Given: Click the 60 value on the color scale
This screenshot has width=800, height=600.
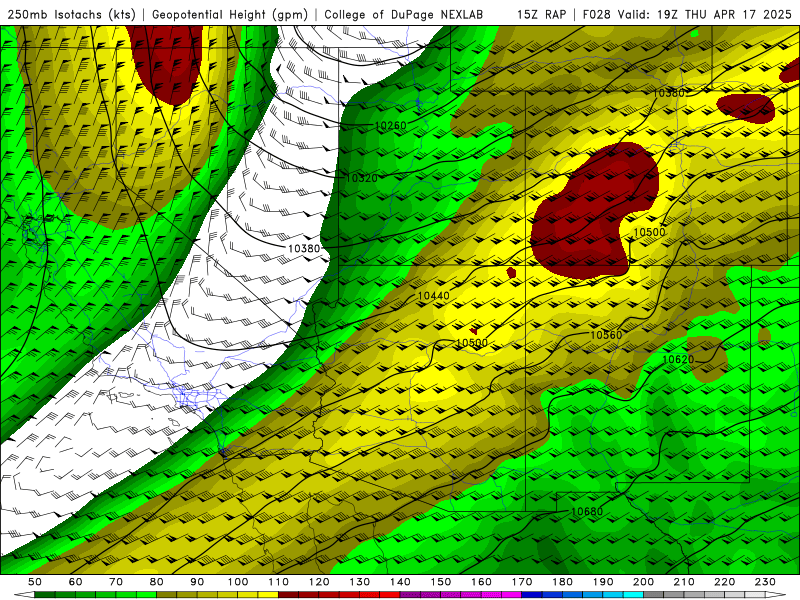Looking at the screenshot, I should pyautogui.click(x=76, y=582).
